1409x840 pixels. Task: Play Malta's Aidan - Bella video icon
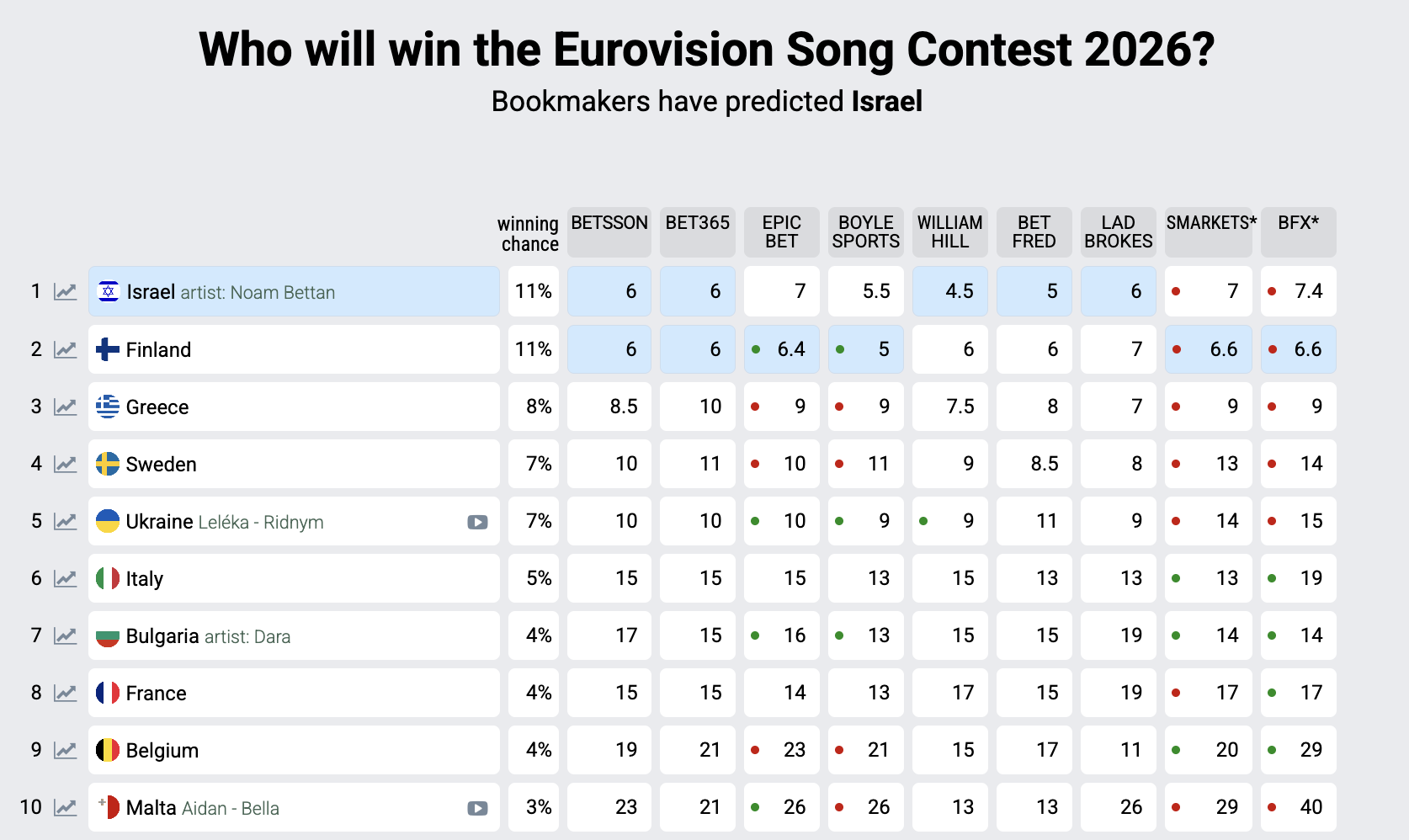[x=477, y=808]
